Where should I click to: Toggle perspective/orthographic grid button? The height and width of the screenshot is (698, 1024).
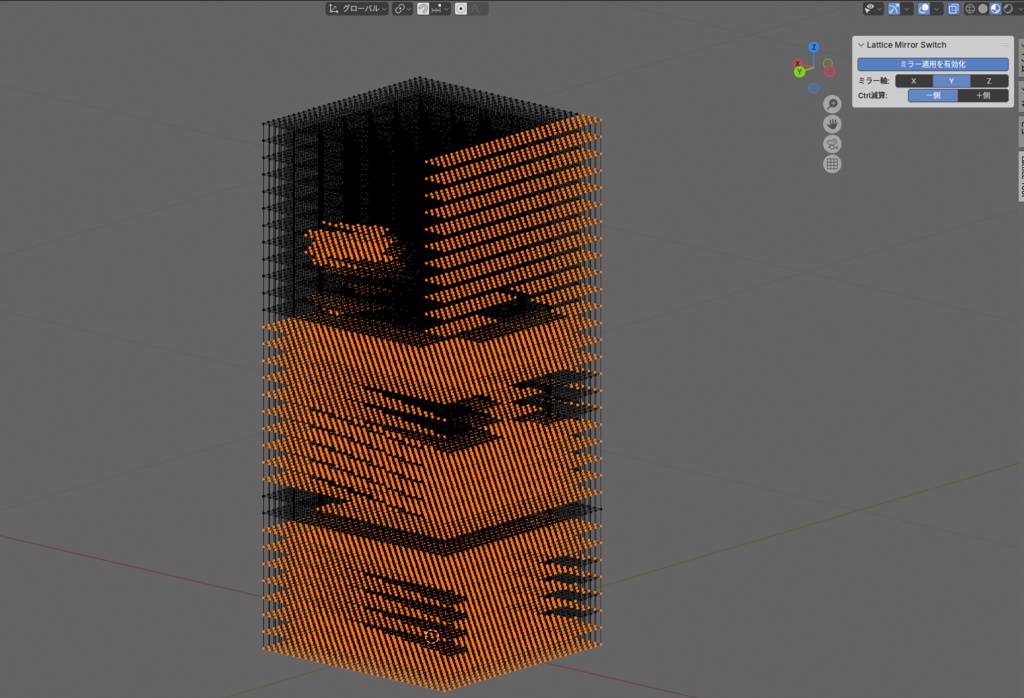(x=832, y=165)
